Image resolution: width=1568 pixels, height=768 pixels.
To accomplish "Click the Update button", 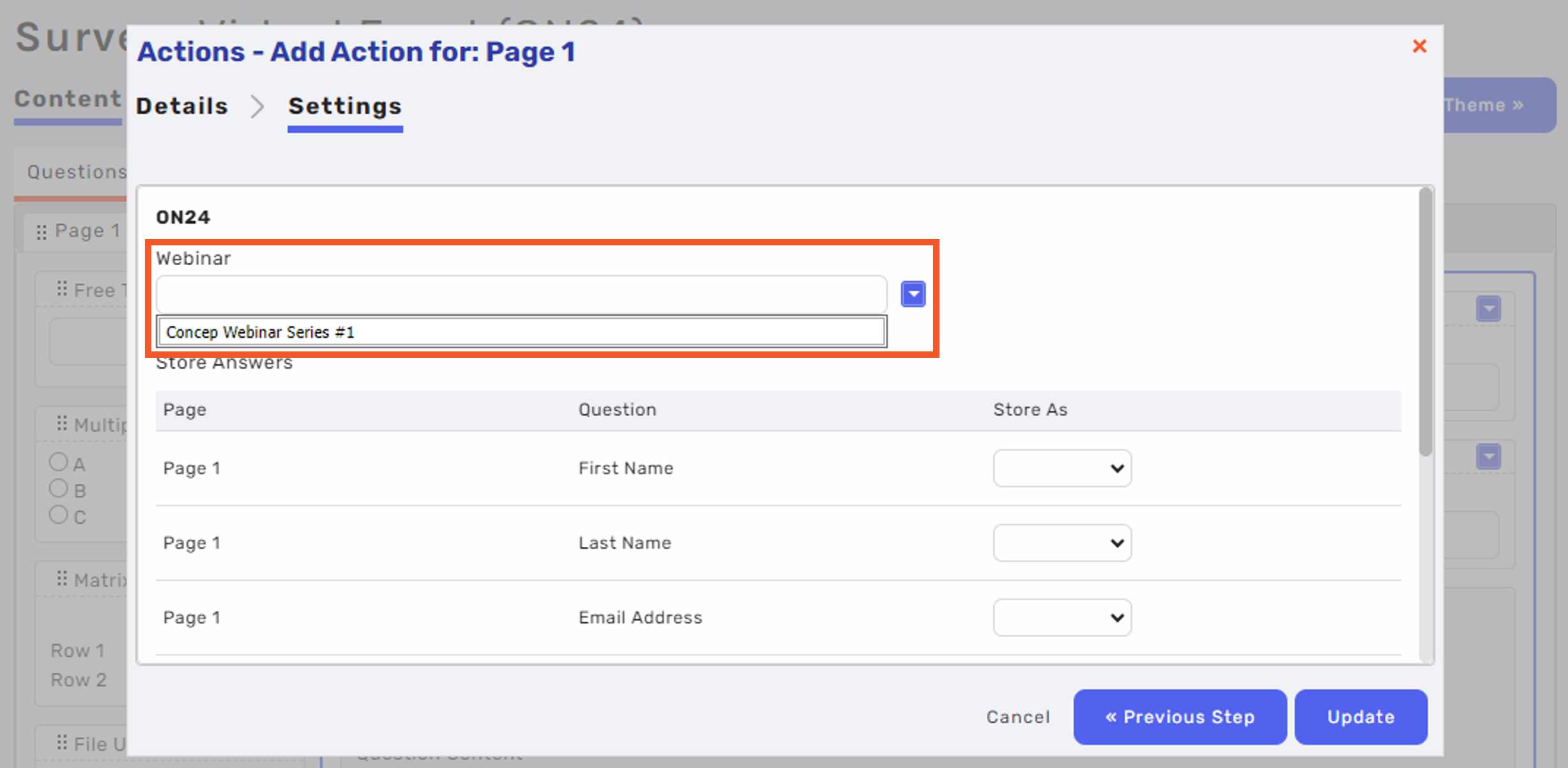I will (x=1360, y=717).
